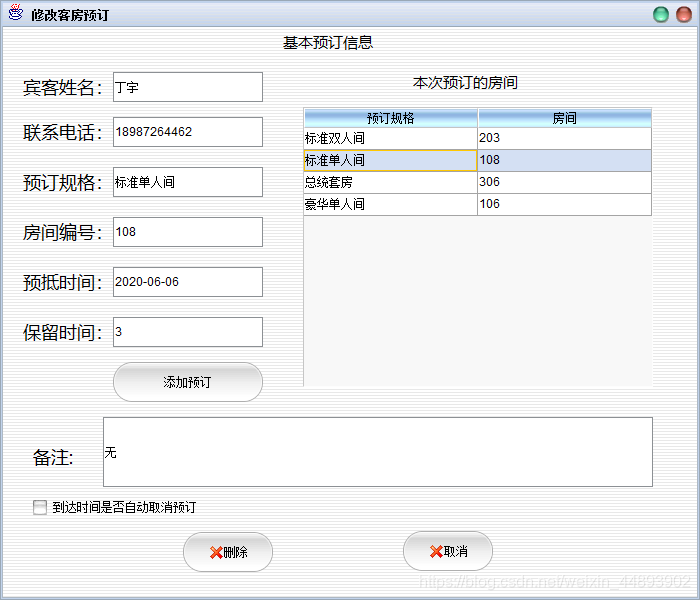Click the 备注 label
This screenshot has height=600, width=700.
(53, 458)
